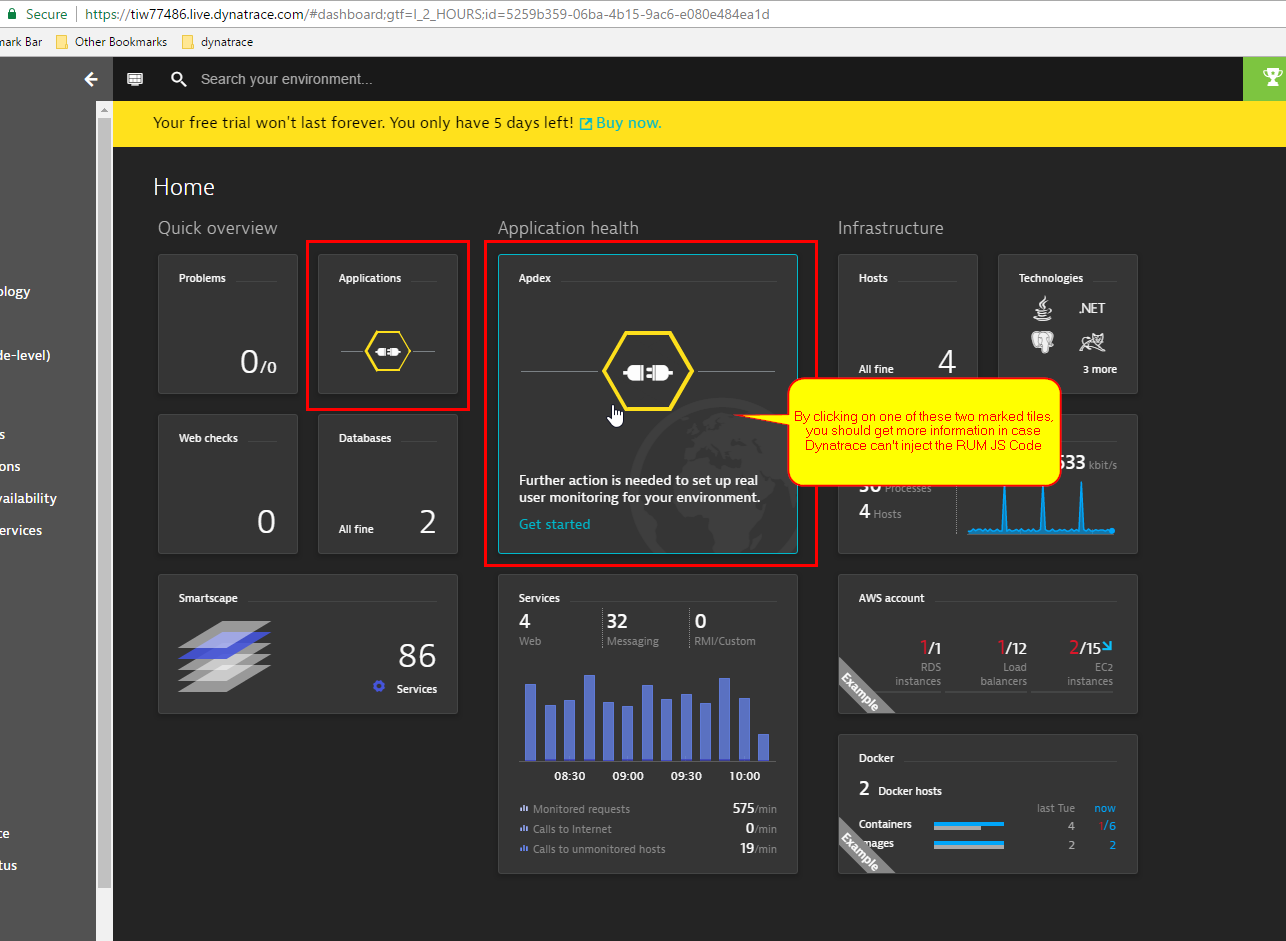This screenshot has width=1286, height=941.
Task: Click the plug icon in the Applications tile
Action: (x=388, y=351)
